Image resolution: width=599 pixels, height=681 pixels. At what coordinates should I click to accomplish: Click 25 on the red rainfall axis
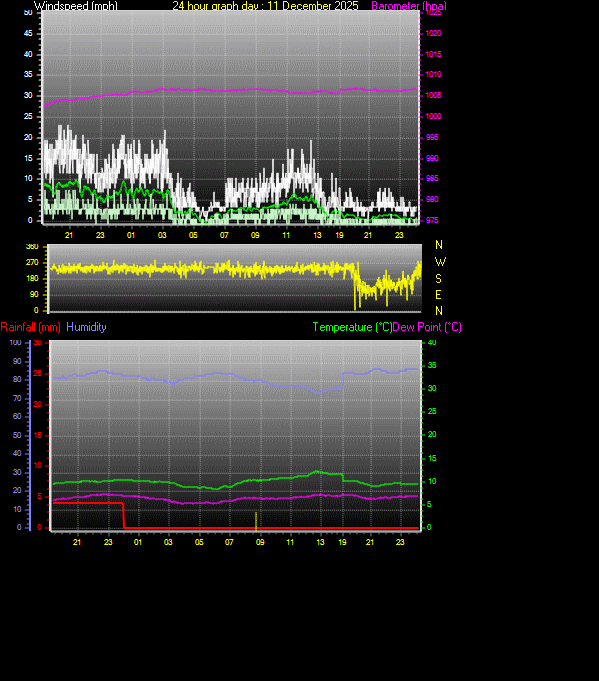[38, 374]
